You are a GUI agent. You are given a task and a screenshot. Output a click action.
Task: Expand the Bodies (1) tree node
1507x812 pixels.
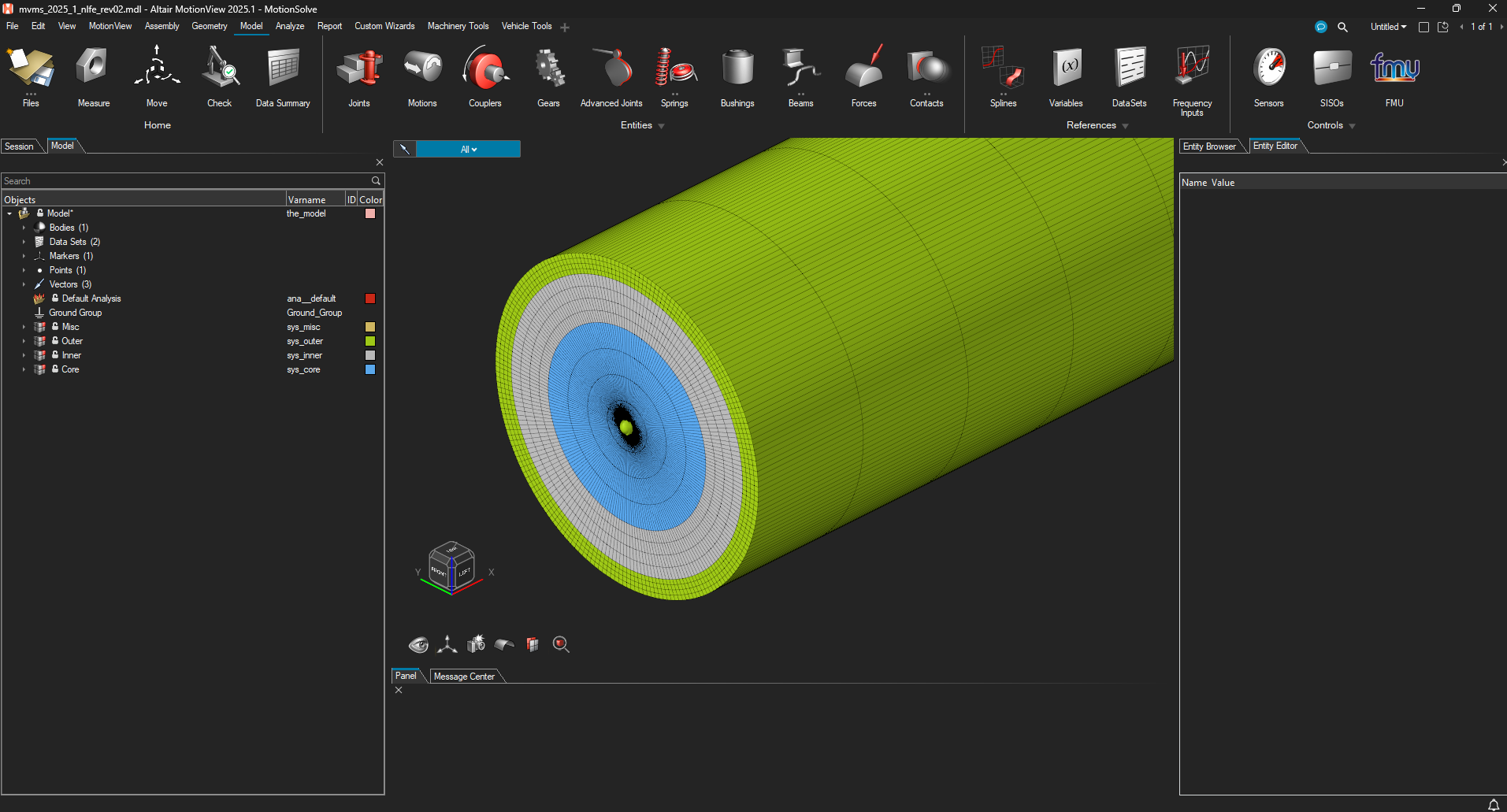[x=24, y=228]
